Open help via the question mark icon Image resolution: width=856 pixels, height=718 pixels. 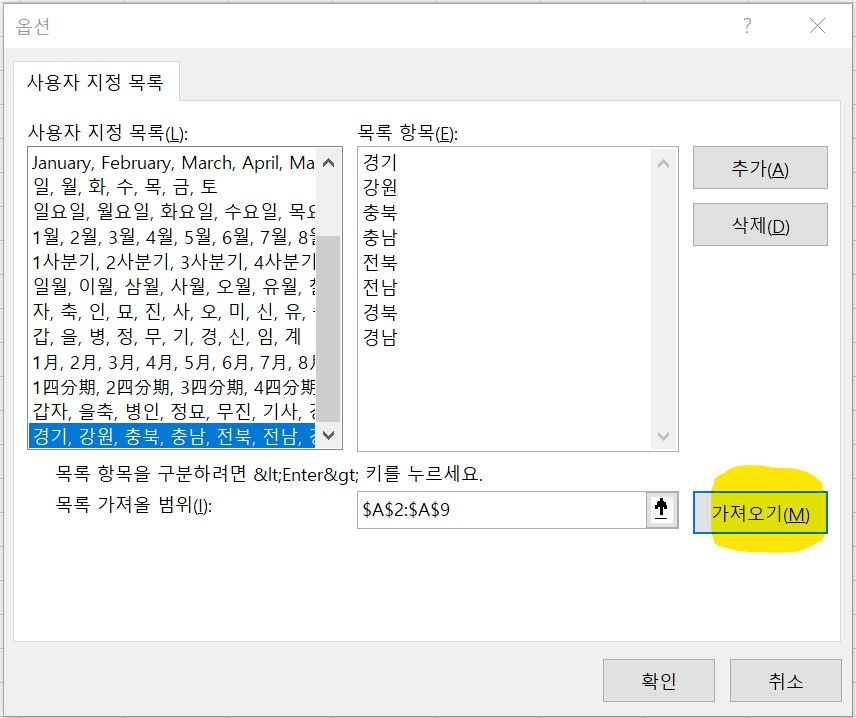click(746, 26)
